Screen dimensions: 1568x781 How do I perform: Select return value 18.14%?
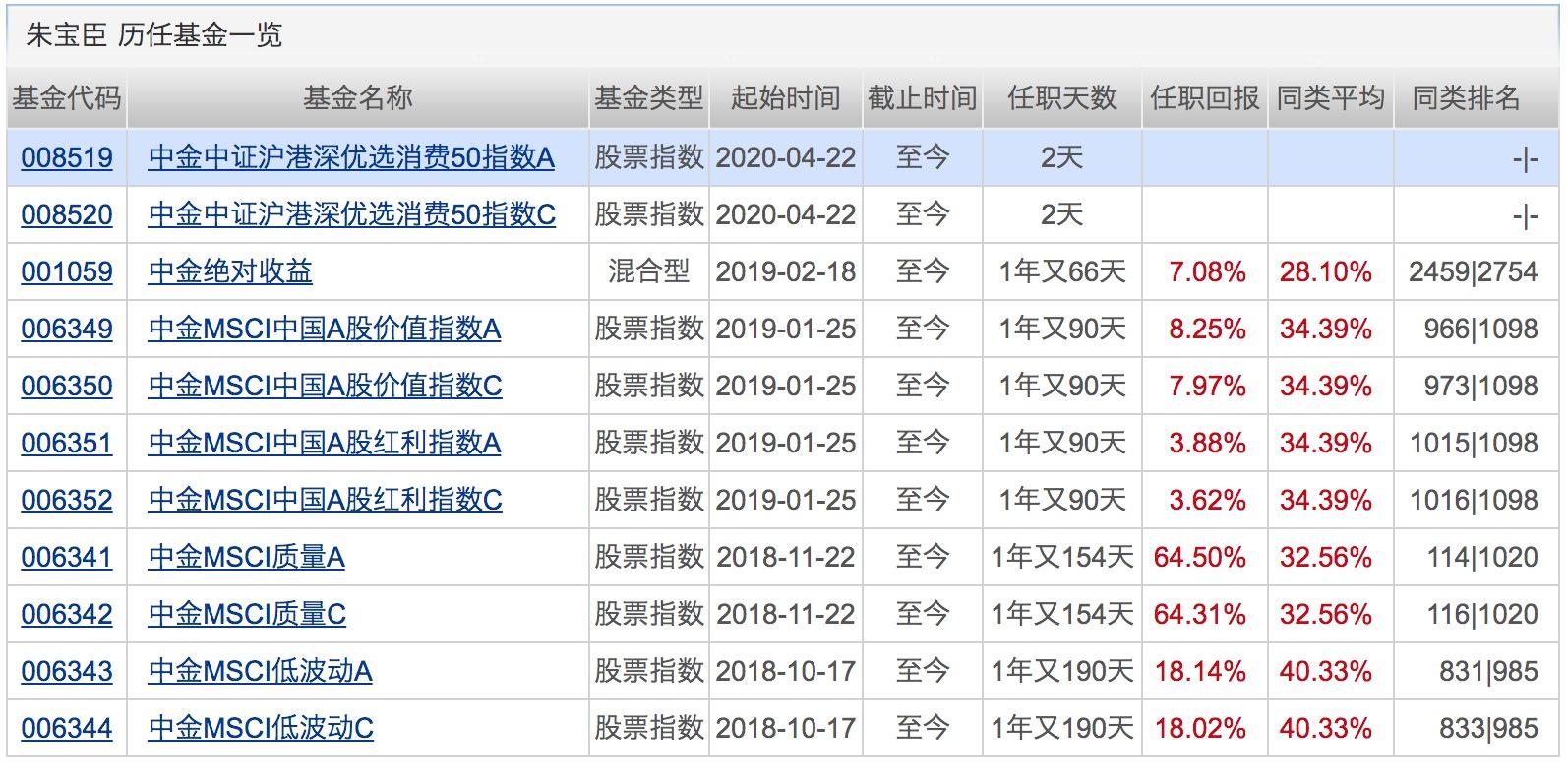pyautogui.click(x=1200, y=671)
